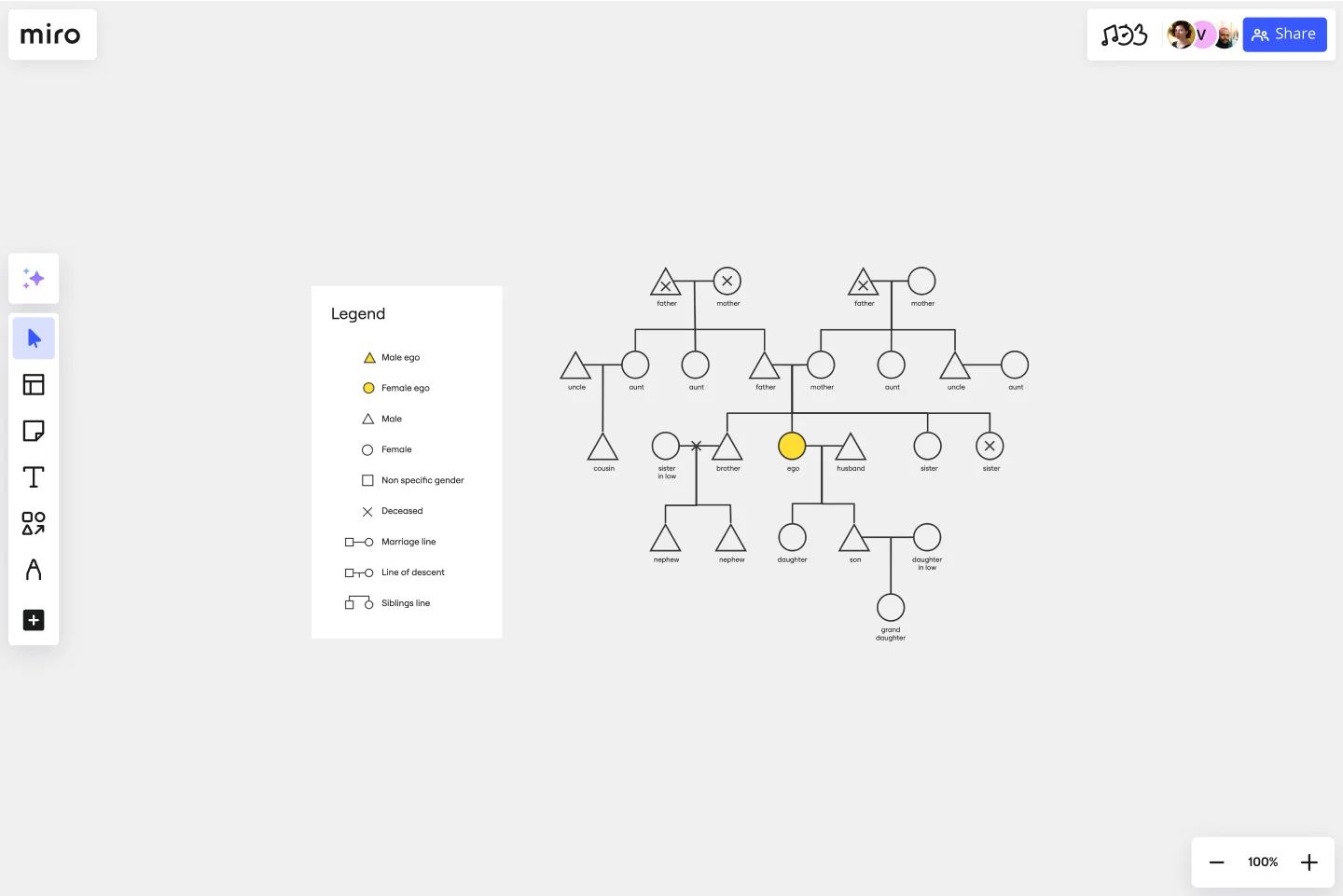Click the Male triangle symbol in legend
Image resolution: width=1343 pixels, height=896 pixels.
pyautogui.click(x=368, y=419)
